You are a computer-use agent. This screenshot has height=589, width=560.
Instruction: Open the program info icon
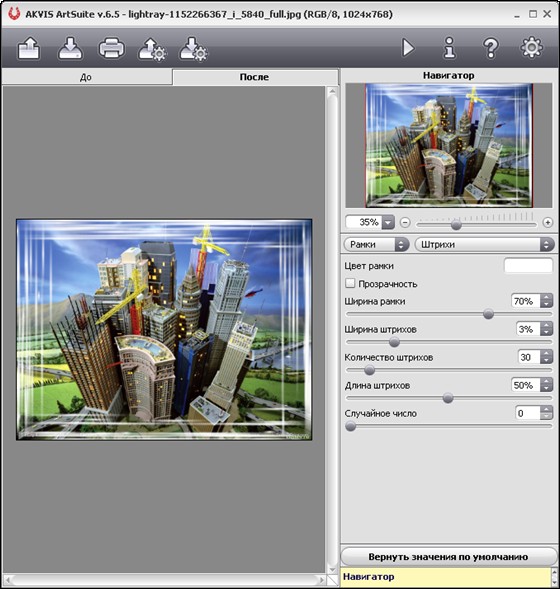[450, 48]
